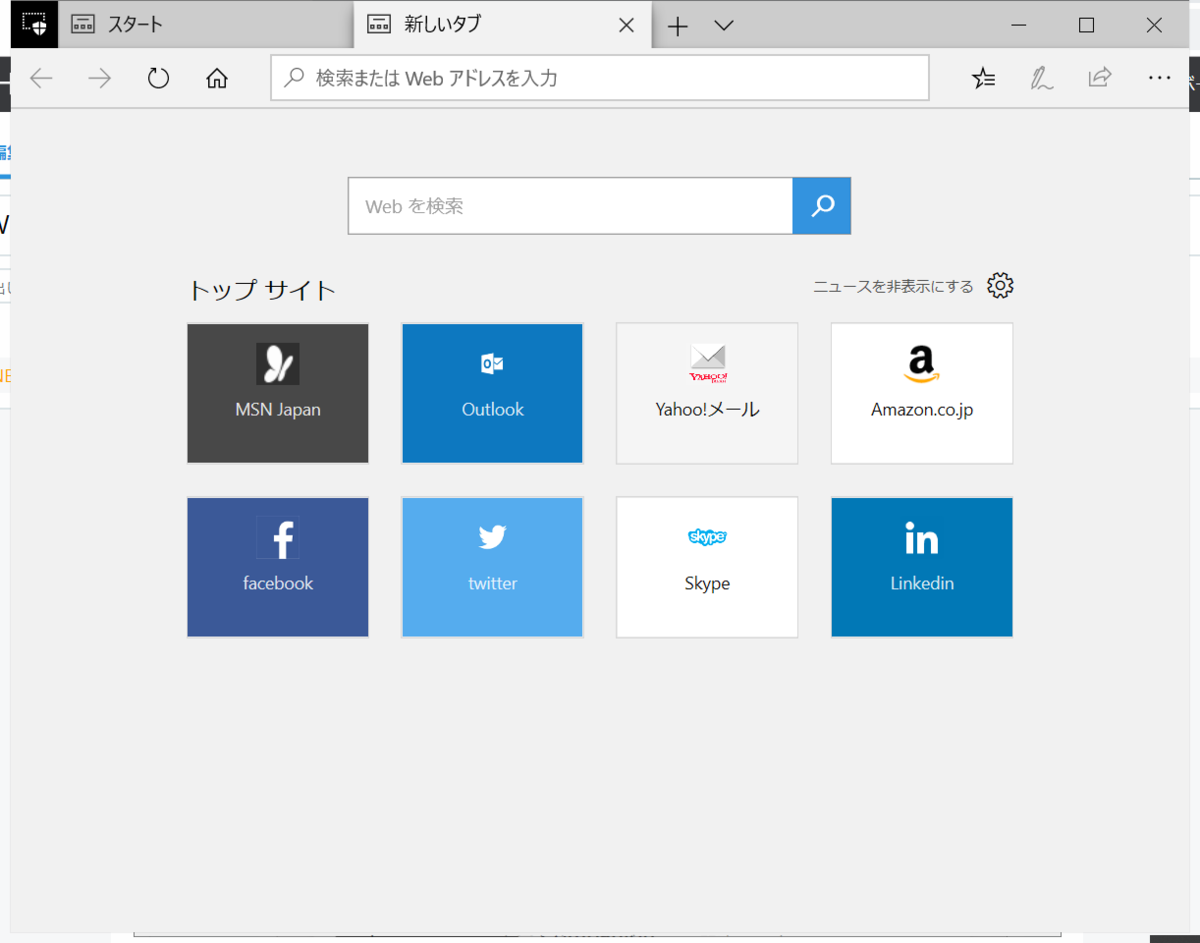Go back with the back arrow

41,78
